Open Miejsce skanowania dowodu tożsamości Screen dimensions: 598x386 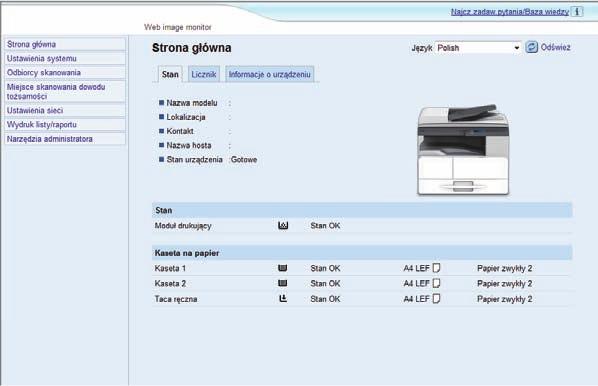click(65, 92)
